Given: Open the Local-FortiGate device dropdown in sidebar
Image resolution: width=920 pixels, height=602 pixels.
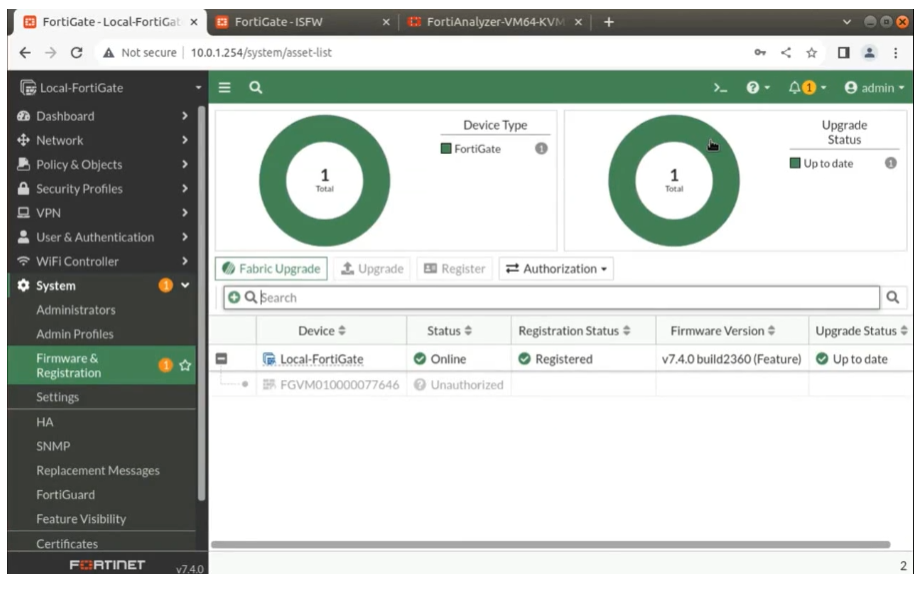Looking at the screenshot, I should pos(109,87).
